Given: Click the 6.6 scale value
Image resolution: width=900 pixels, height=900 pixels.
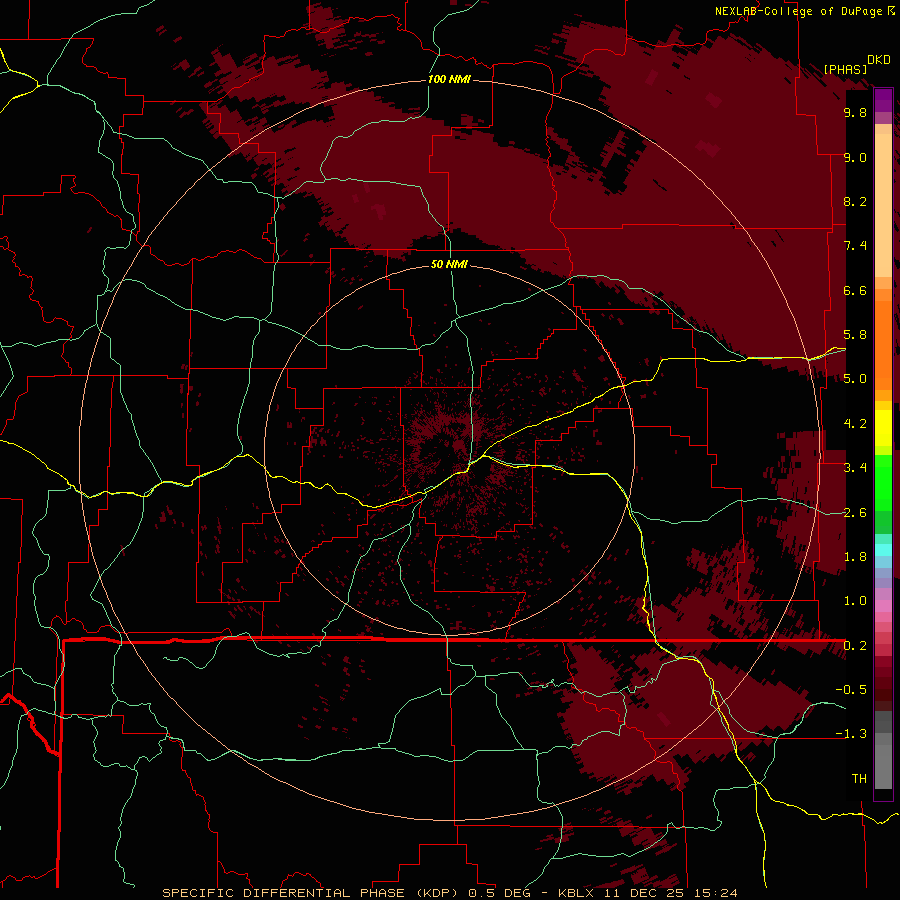Looking at the screenshot, I should click(x=855, y=290).
